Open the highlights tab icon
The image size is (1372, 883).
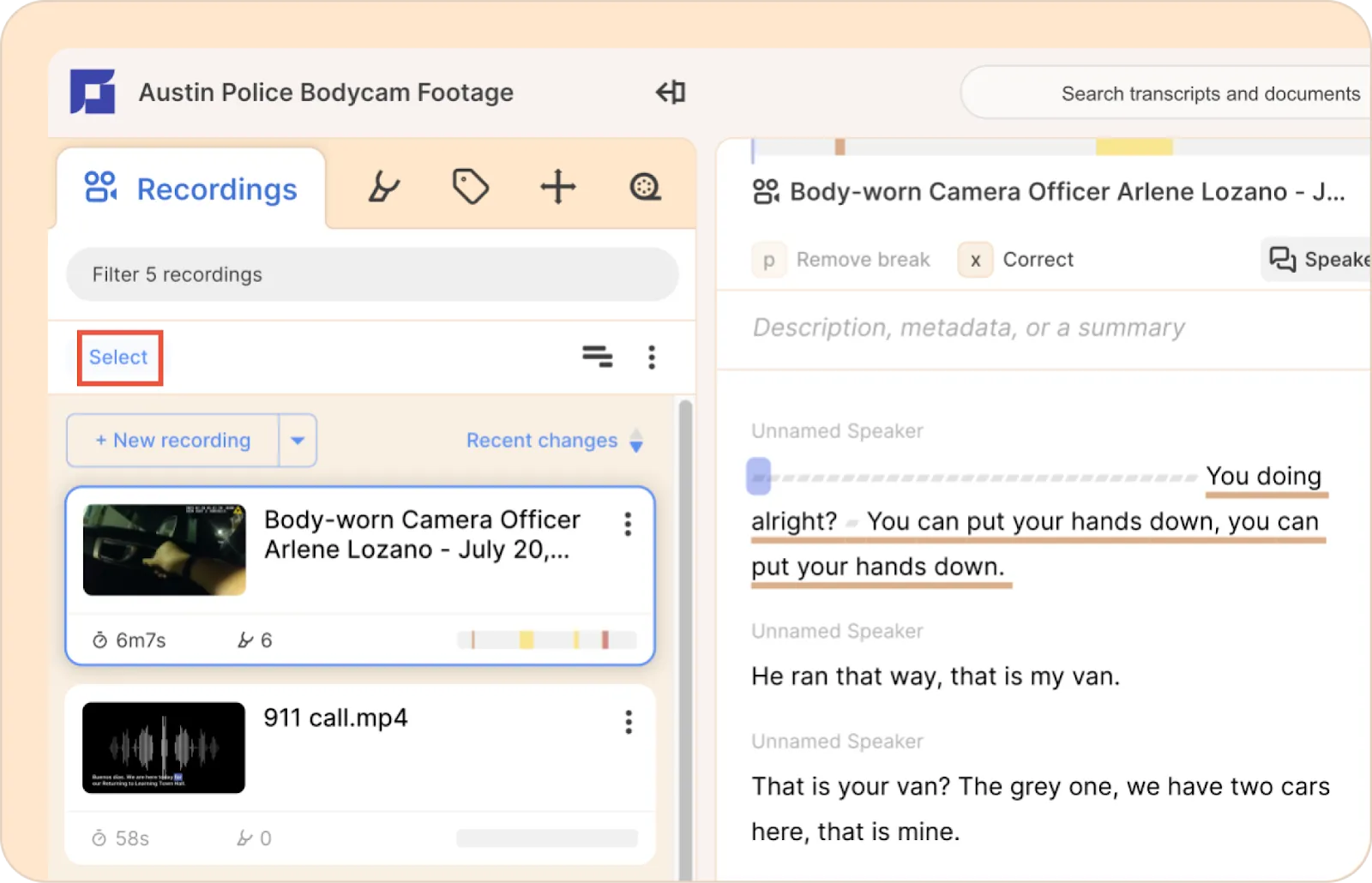(x=383, y=187)
